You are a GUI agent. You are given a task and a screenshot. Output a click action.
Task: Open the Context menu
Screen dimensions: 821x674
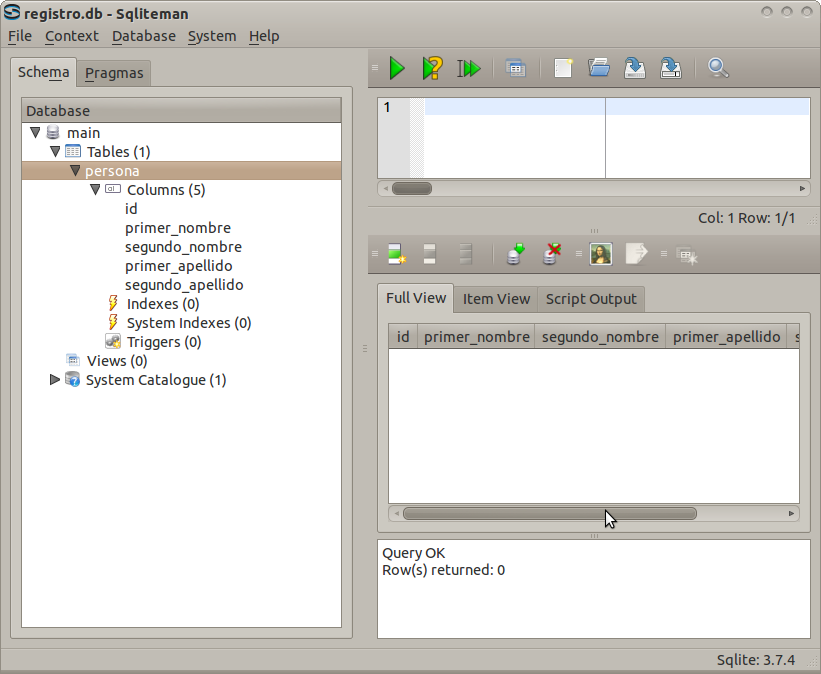(72, 36)
